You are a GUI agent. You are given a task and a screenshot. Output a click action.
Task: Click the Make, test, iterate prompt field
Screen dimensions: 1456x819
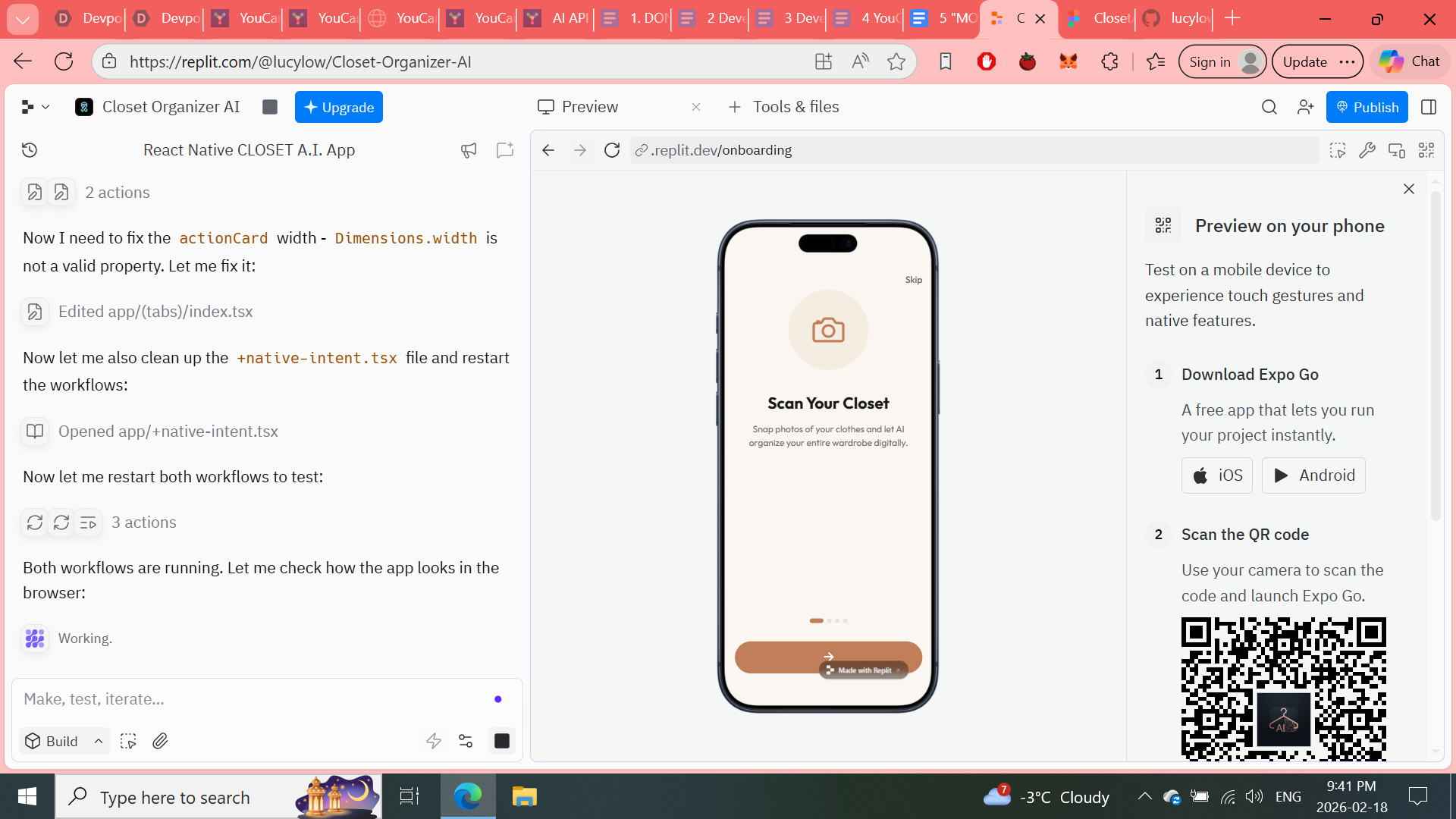(250, 699)
